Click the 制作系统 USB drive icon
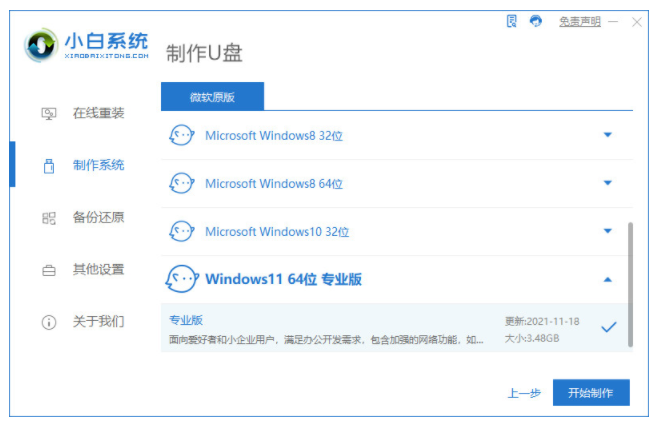Viewport: 658px width, 422px height. coord(49,166)
